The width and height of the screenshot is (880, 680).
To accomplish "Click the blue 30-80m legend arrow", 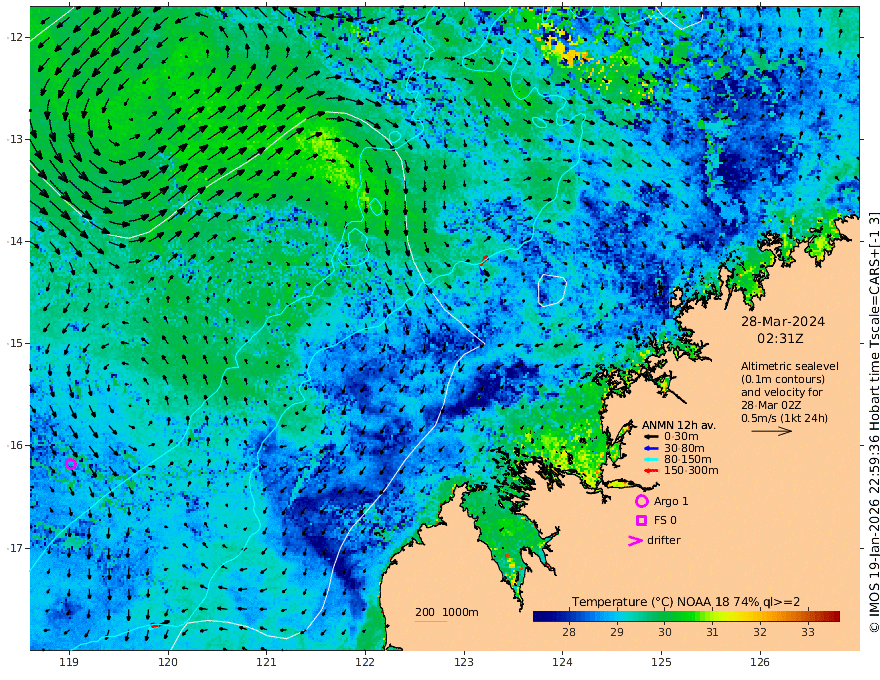I will (650, 448).
